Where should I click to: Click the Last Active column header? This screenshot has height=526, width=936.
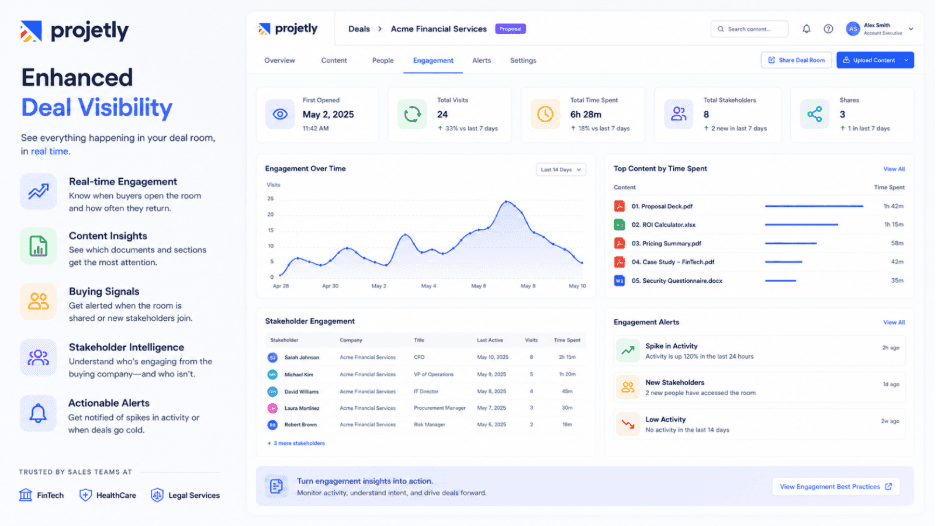[489, 340]
